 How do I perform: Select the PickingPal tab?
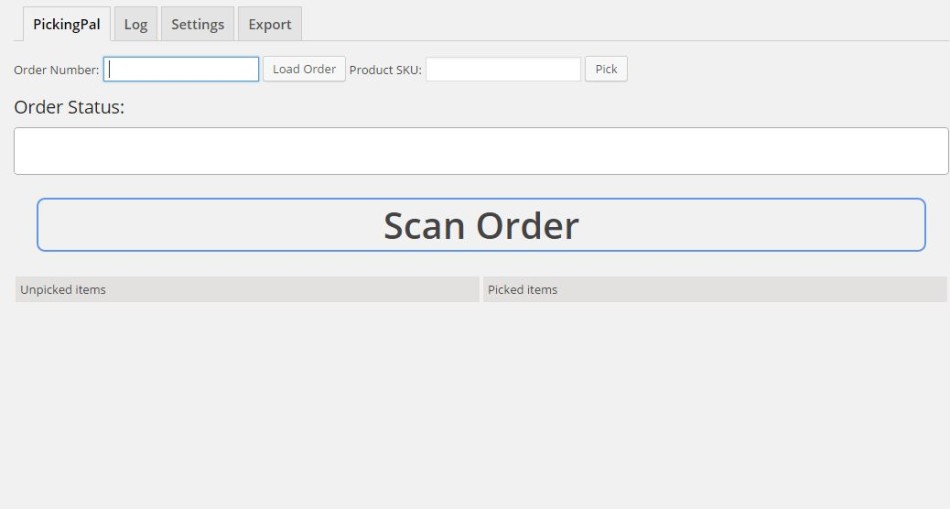[x=66, y=25]
